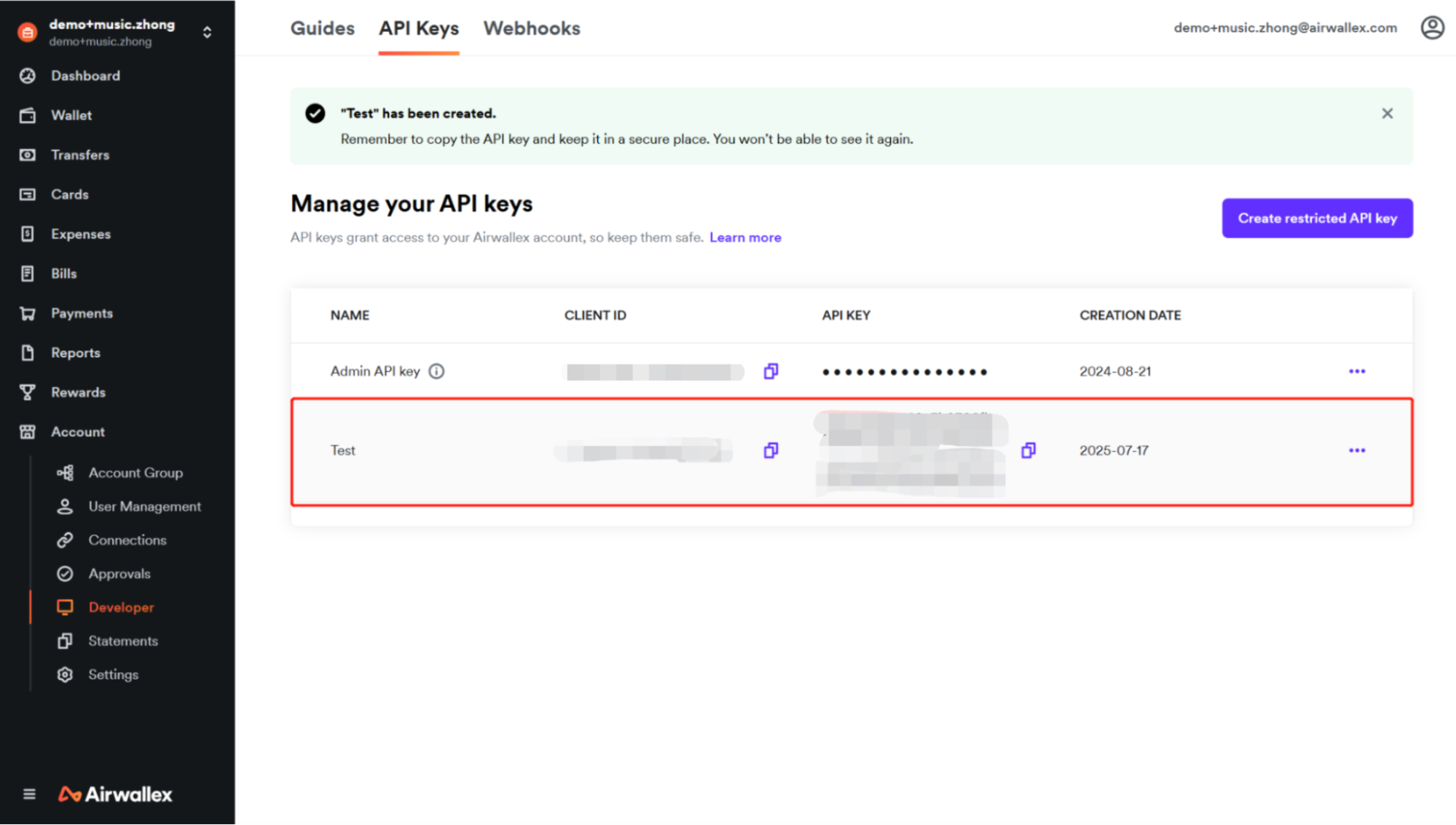Screen dimensions: 1456x825
Task: Open more options for Admin API key
Action: [1356, 371]
